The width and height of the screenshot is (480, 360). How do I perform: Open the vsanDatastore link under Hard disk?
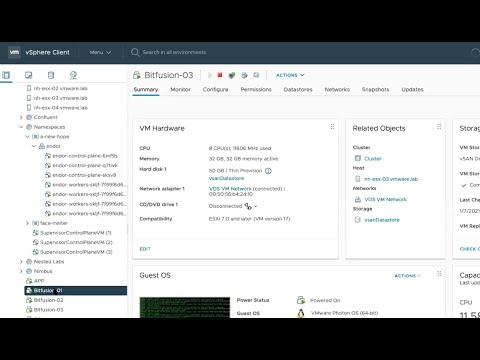point(226,178)
